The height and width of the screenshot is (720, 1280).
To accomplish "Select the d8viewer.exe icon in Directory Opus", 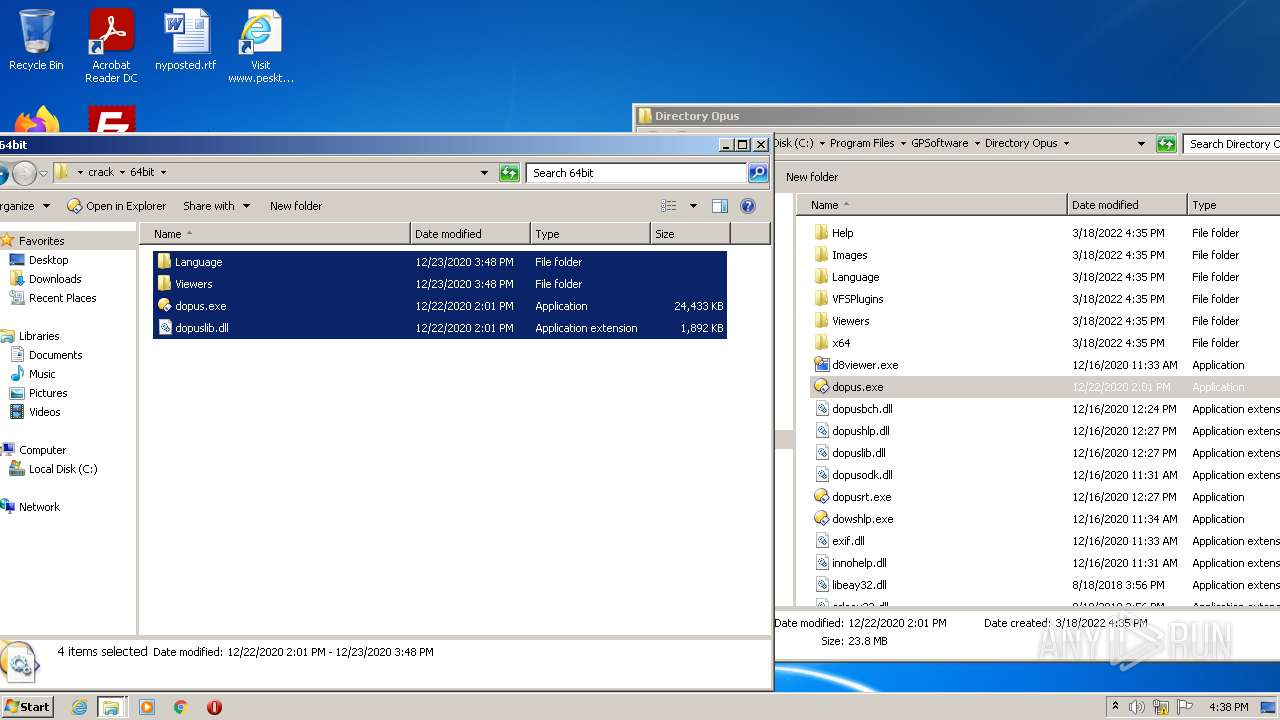I will click(x=822, y=365).
